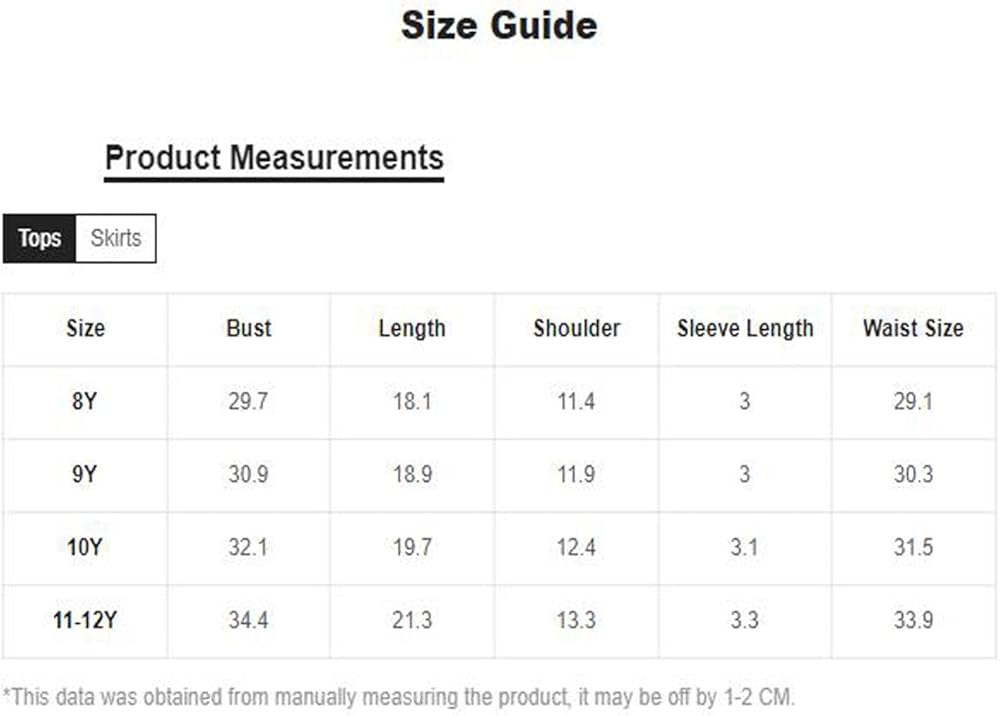Select the Tops tab

click(40, 238)
